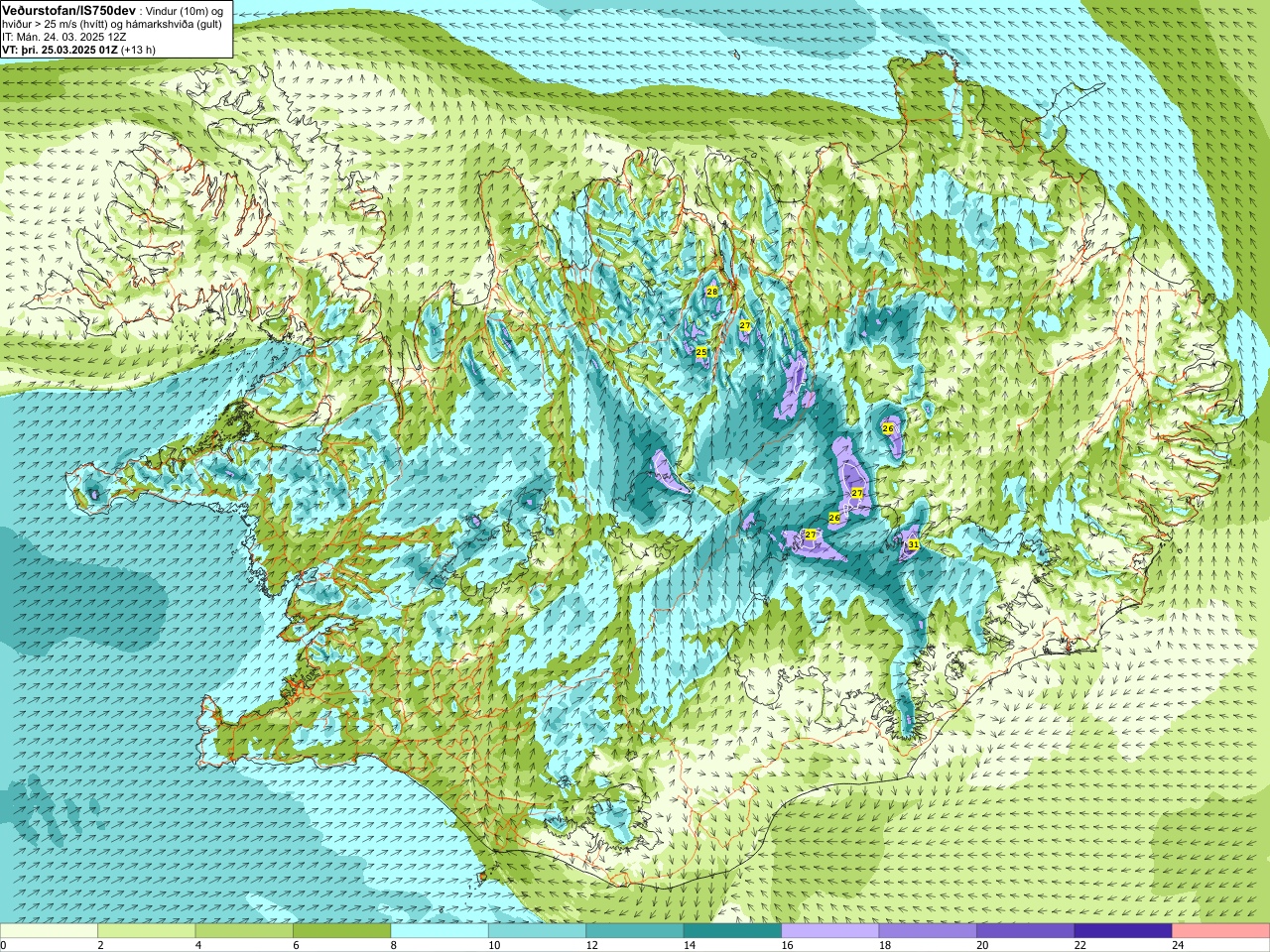
Task: Click the legend scale number 10
Action: (x=493, y=945)
